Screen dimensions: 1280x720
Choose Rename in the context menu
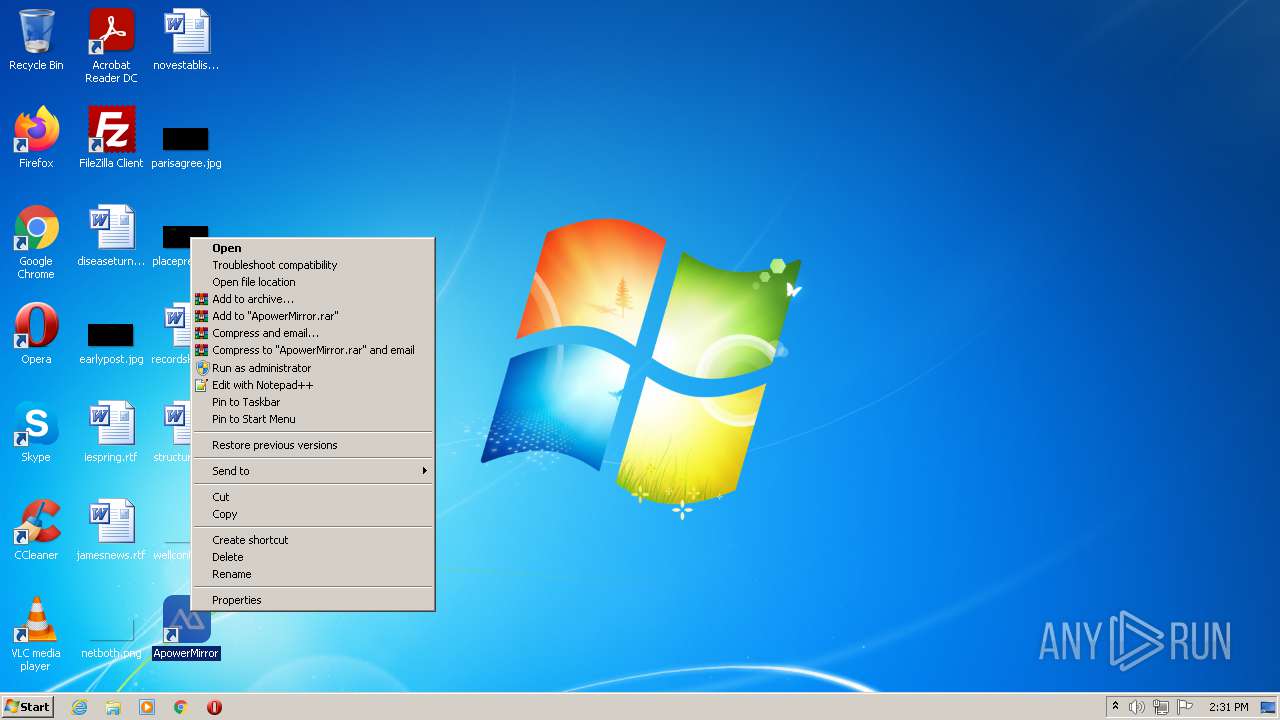coord(313,574)
